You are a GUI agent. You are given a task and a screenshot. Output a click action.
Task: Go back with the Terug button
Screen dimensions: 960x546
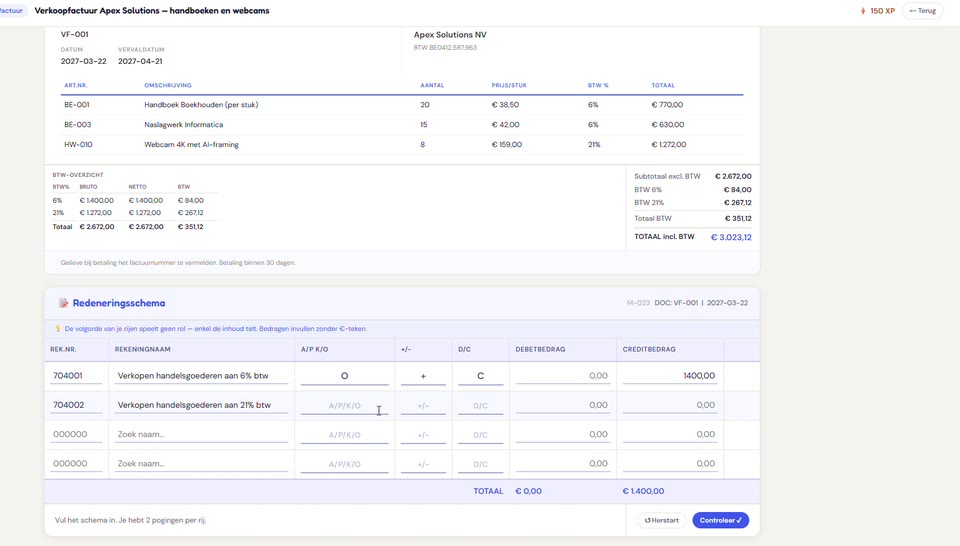pos(923,10)
